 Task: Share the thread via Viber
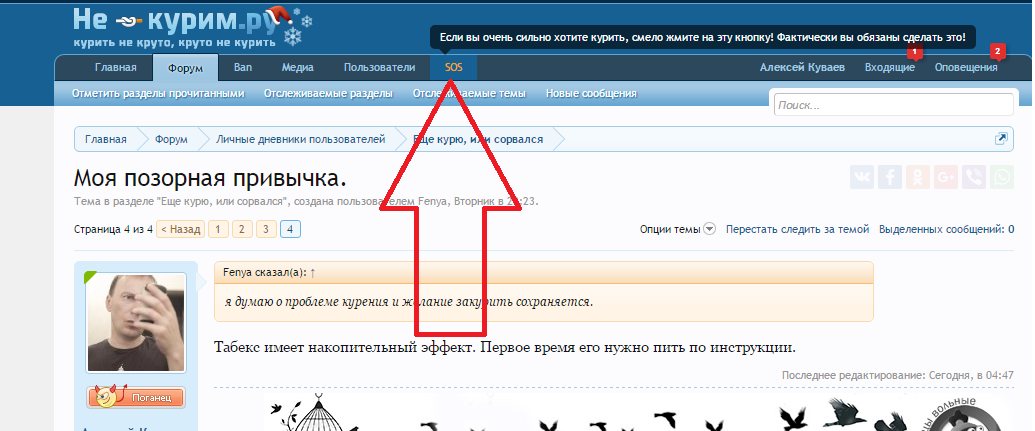tap(974, 177)
